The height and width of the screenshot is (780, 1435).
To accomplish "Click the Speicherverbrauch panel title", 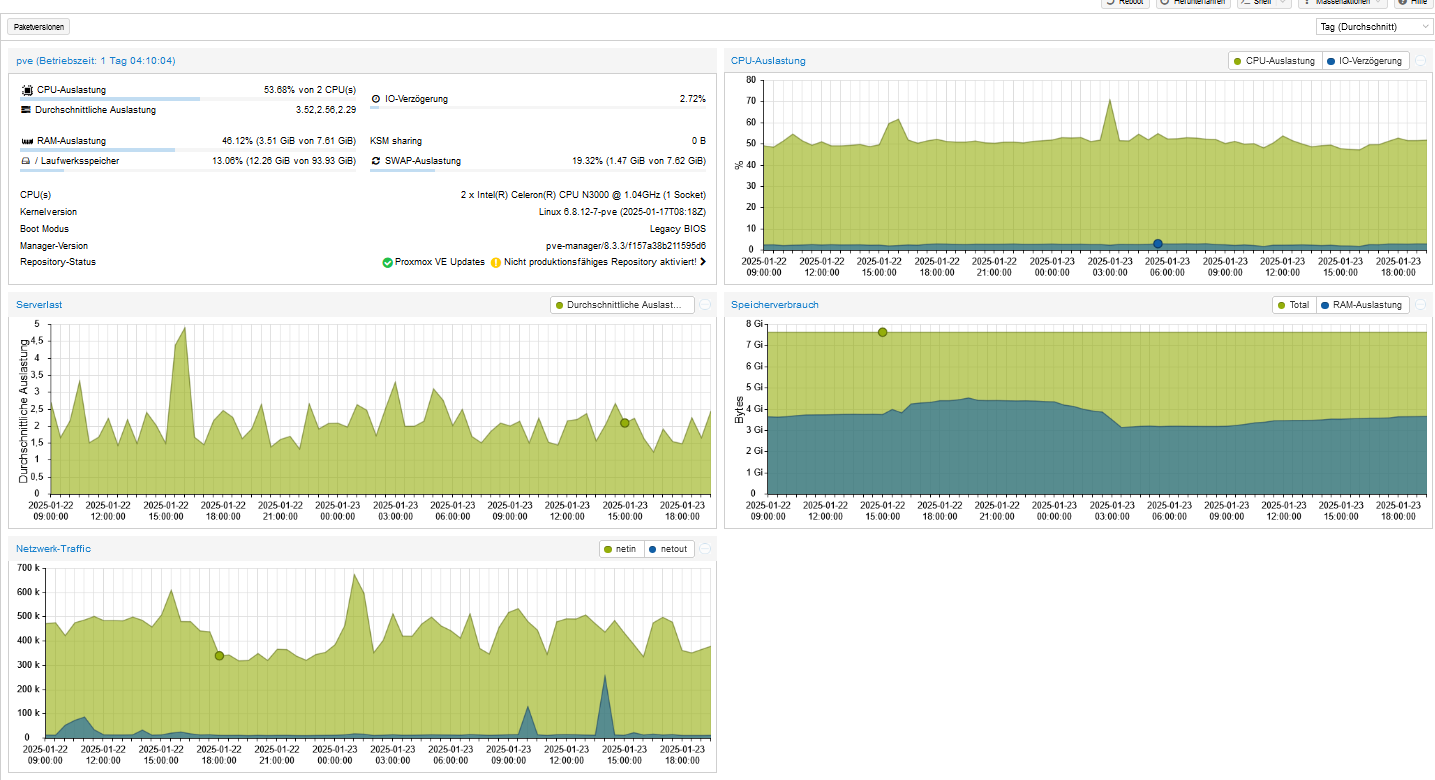I will pyautogui.click(x=775, y=304).
